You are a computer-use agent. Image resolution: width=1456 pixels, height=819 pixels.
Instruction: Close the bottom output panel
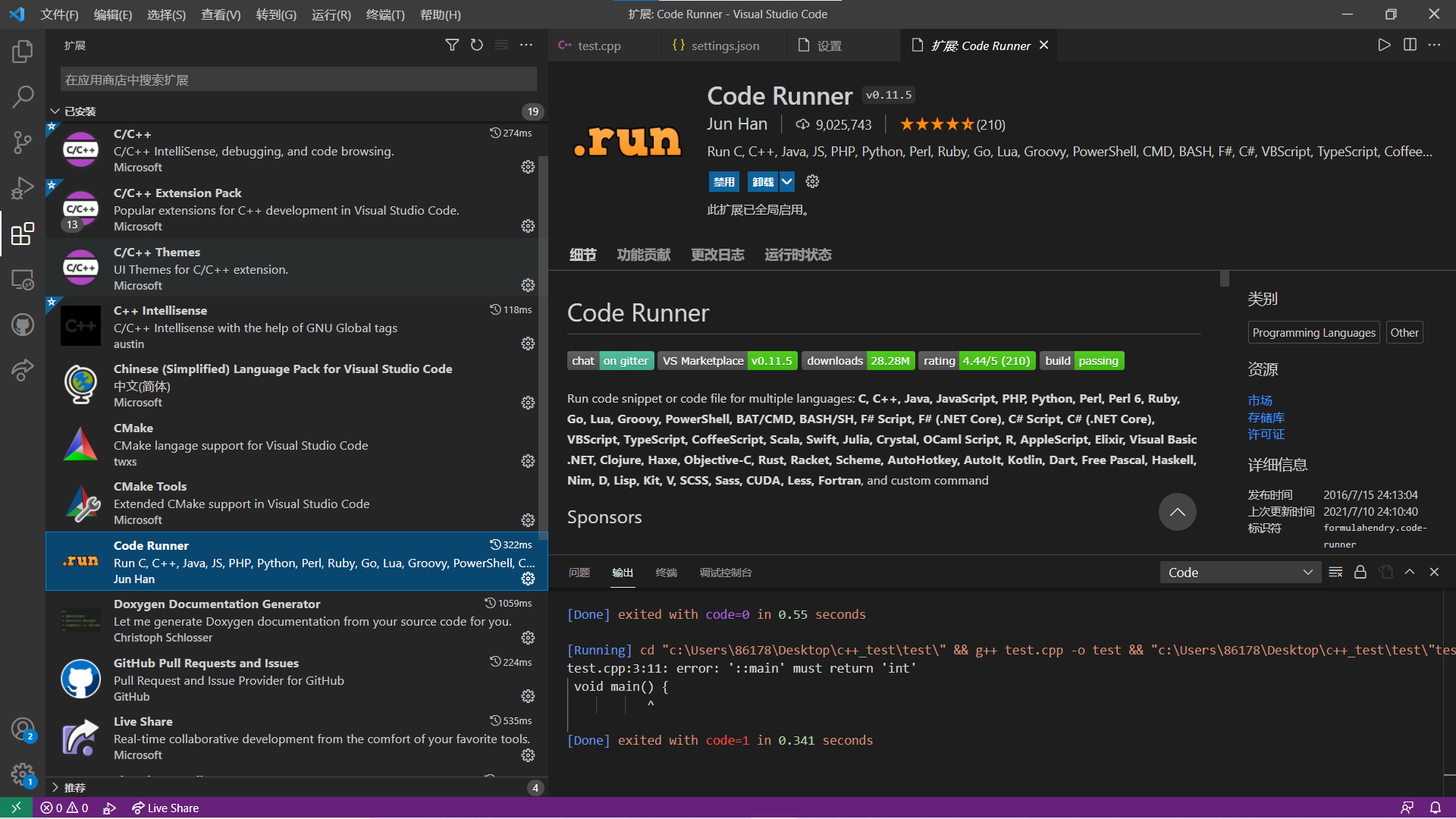1434,573
